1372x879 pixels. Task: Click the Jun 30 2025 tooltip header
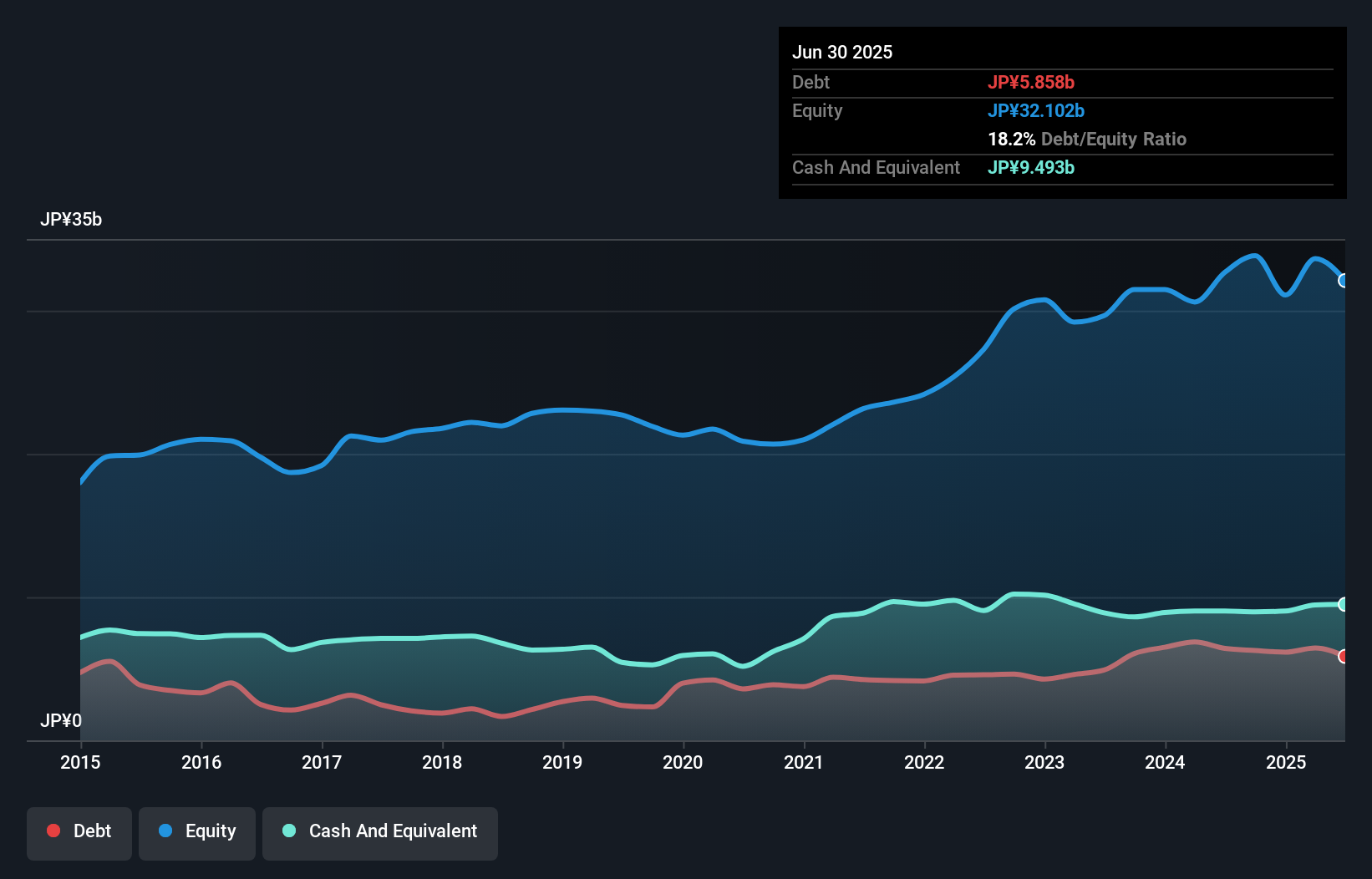click(x=842, y=52)
